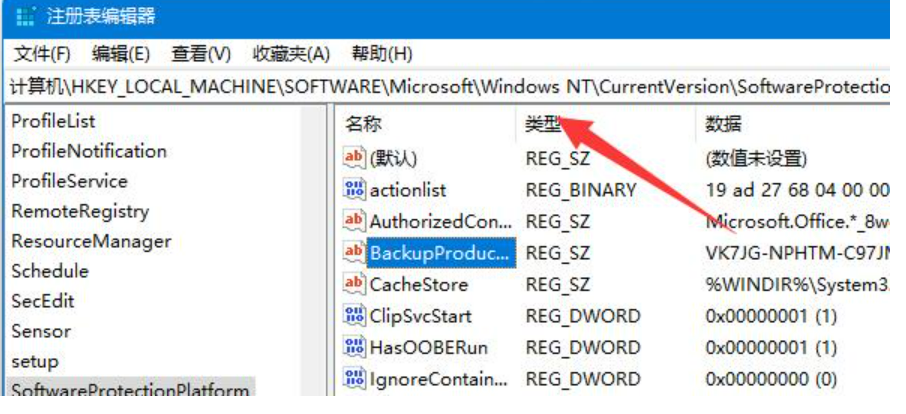
Task: Click the binary icon beside actionlist
Action: point(354,189)
